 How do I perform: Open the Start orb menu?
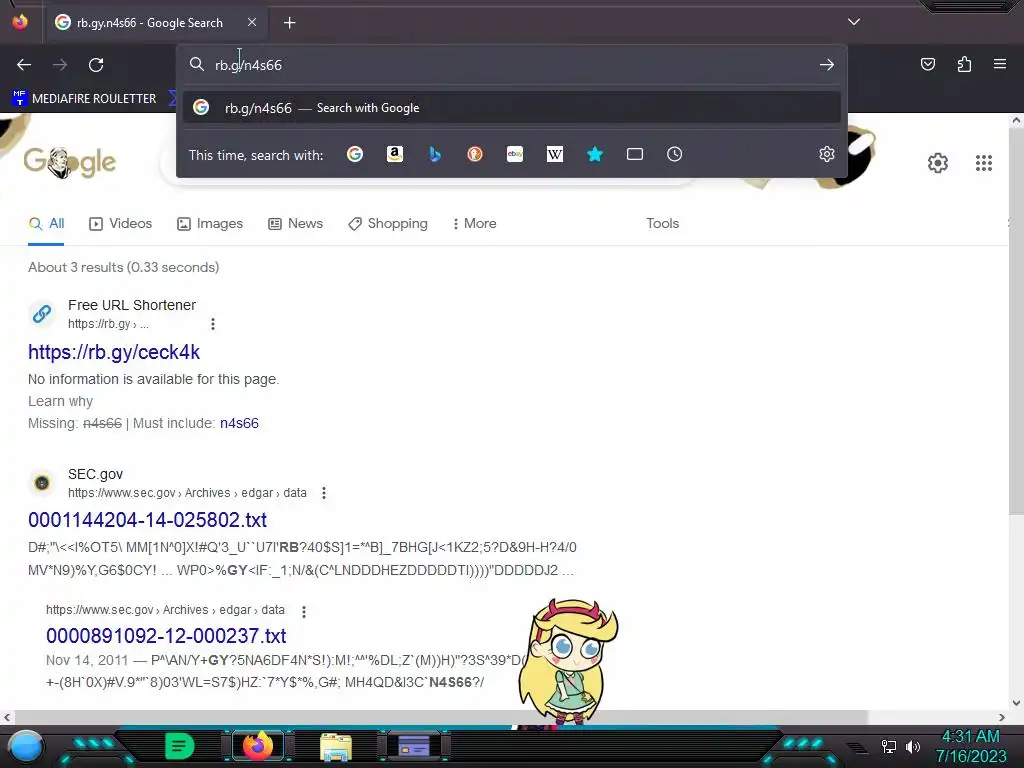coord(26,746)
